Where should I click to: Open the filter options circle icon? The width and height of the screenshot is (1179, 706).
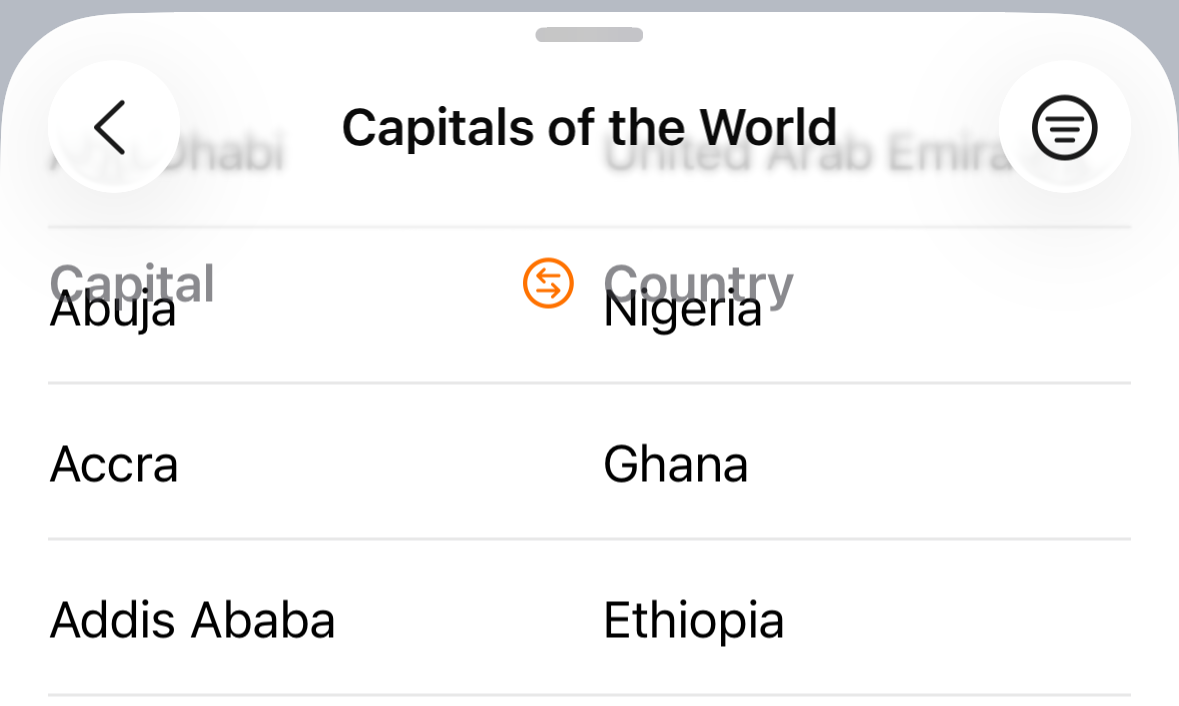pyautogui.click(x=1064, y=127)
